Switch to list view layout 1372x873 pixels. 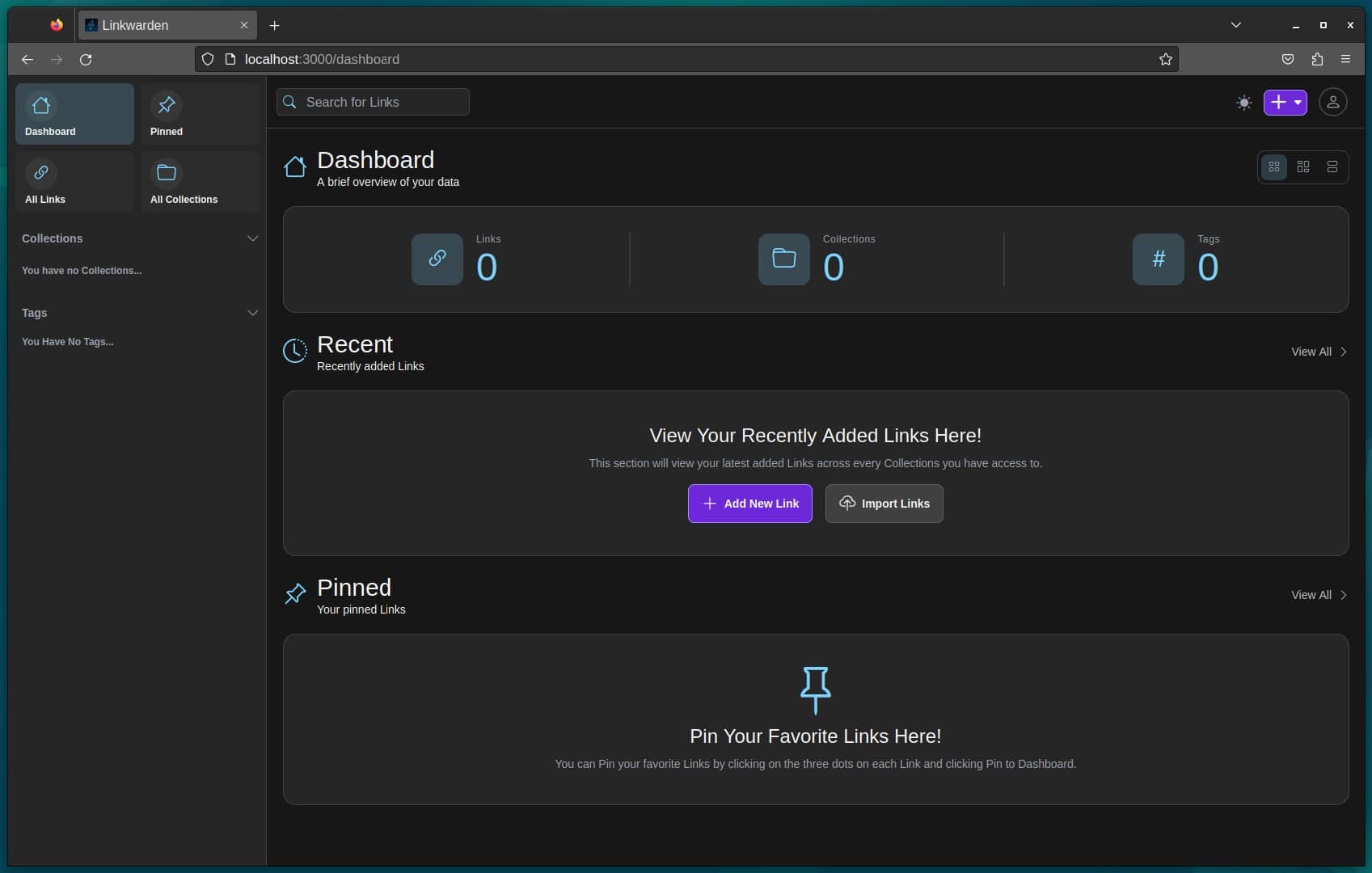click(1333, 167)
